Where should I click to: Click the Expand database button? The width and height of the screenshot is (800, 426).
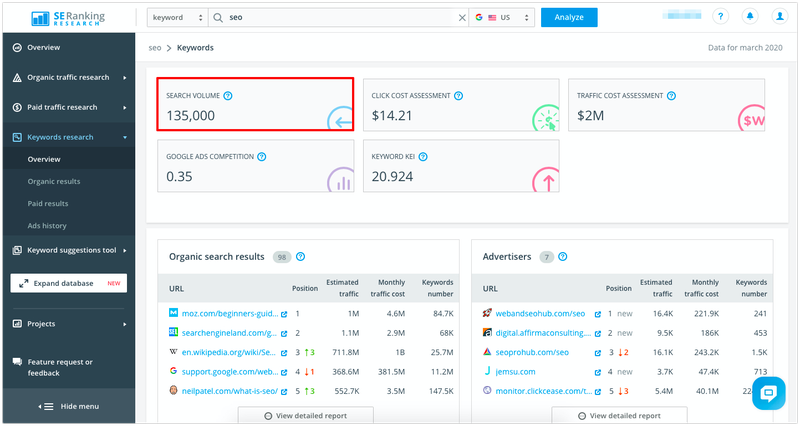point(68,283)
